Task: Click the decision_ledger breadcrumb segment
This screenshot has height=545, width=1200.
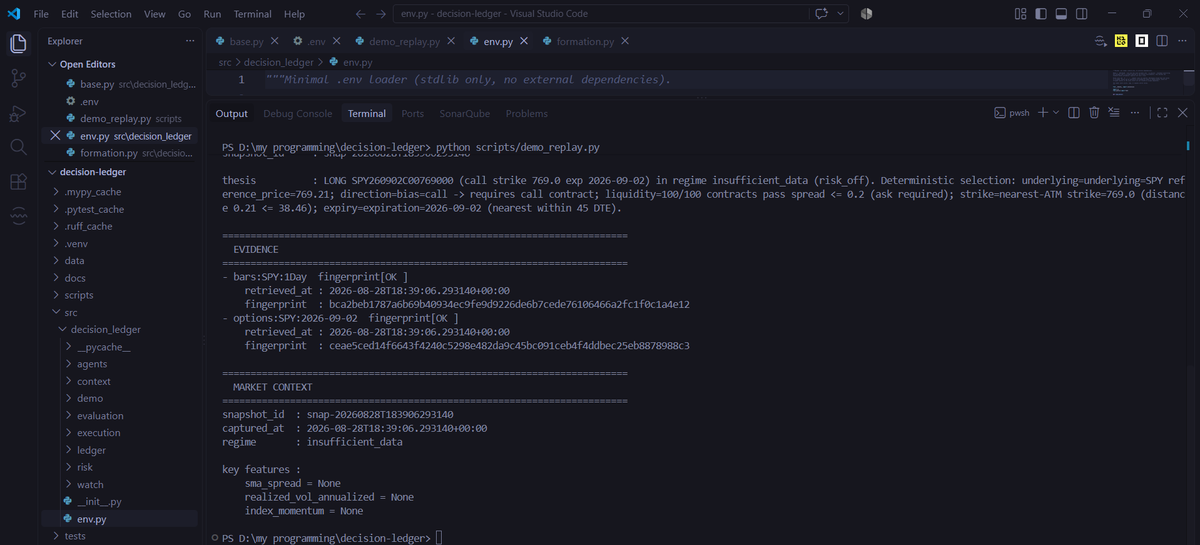Action: point(278,62)
